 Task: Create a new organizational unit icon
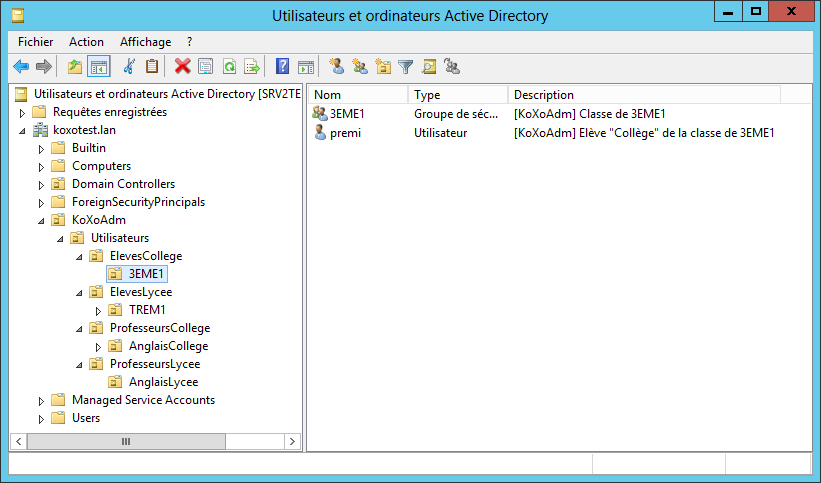[383, 67]
